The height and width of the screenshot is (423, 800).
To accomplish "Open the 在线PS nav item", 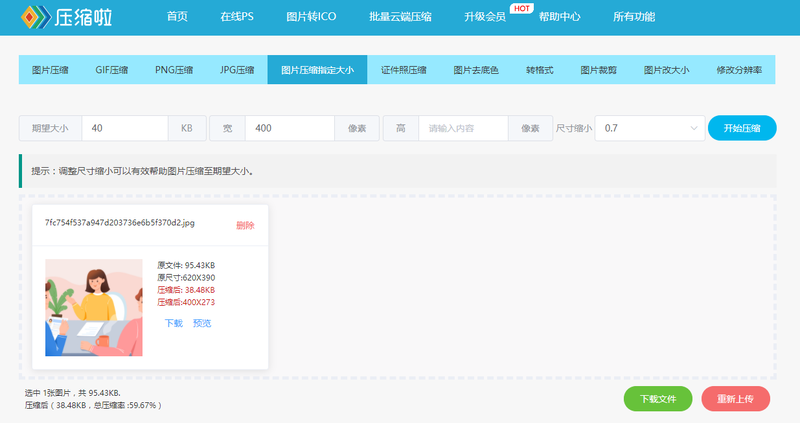I will click(x=237, y=17).
